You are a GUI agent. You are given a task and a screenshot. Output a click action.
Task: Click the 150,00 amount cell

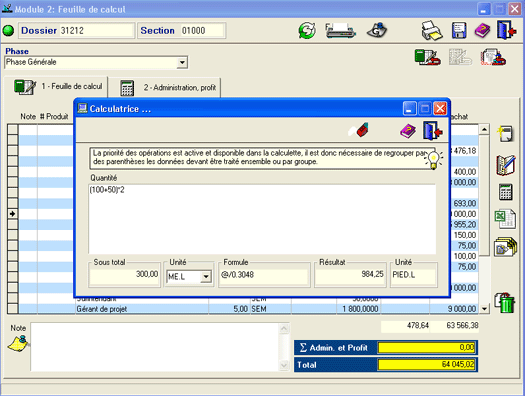tap(465, 235)
